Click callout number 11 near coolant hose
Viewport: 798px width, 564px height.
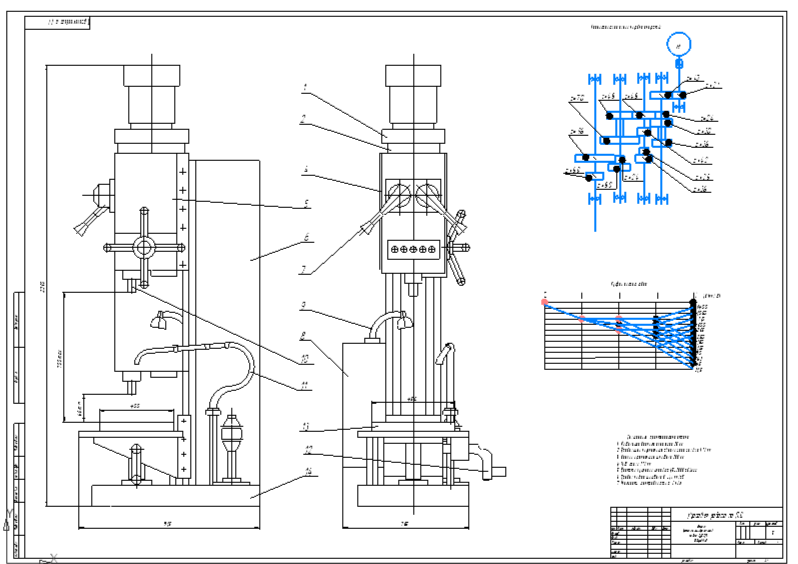click(304, 385)
